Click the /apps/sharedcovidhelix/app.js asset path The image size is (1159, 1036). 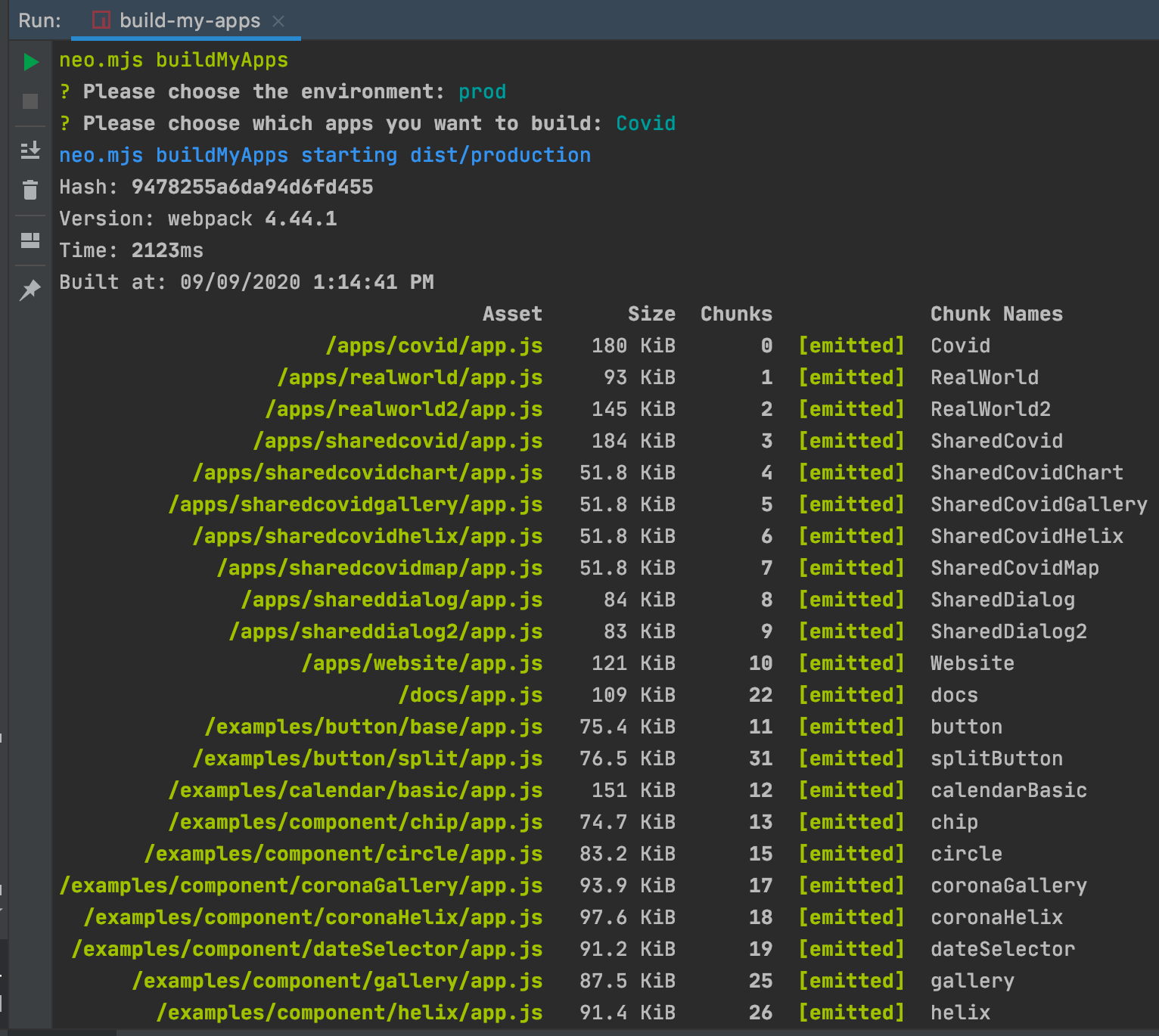[x=368, y=536]
